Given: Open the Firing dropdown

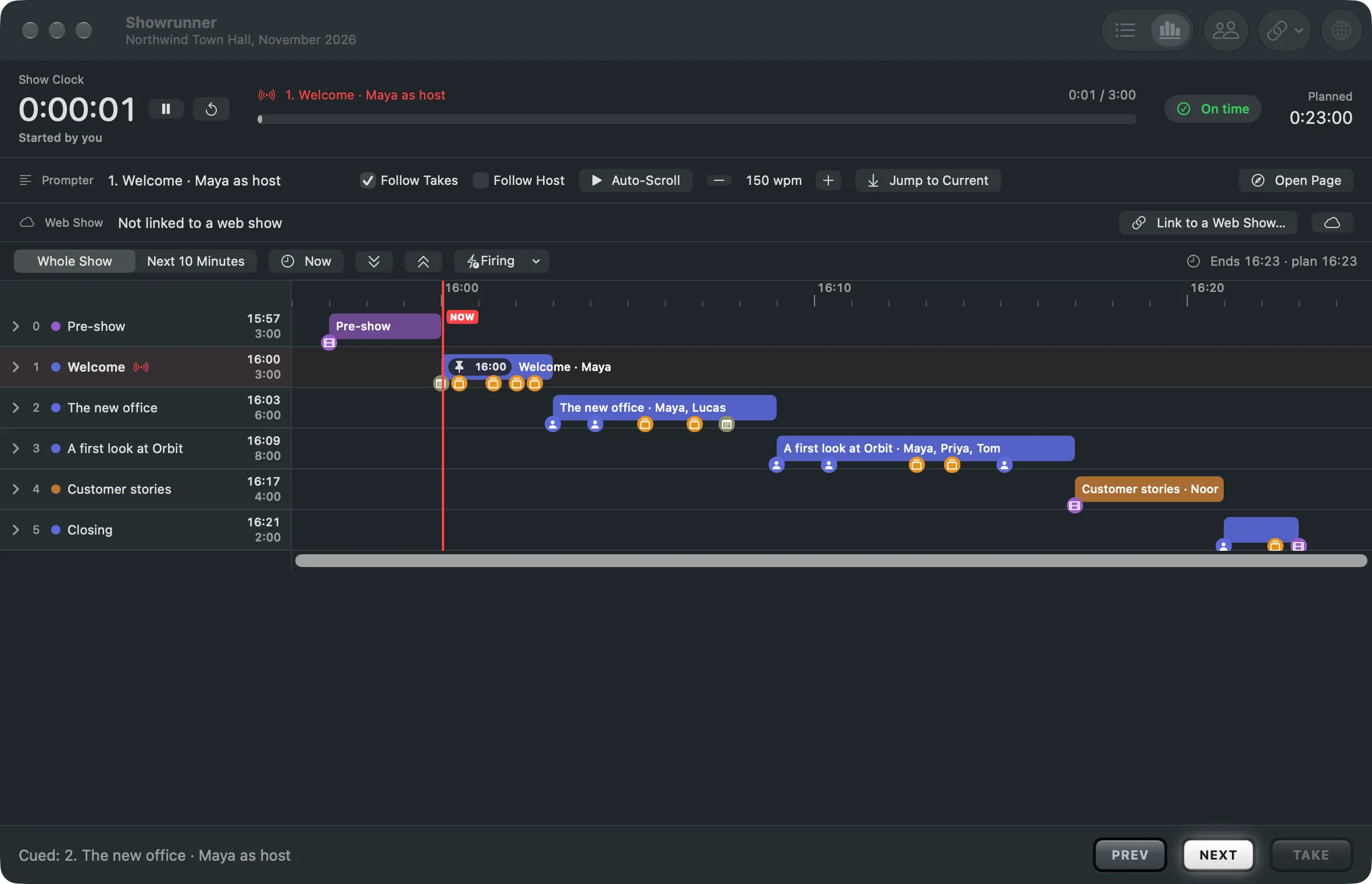Looking at the screenshot, I should (x=502, y=261).
